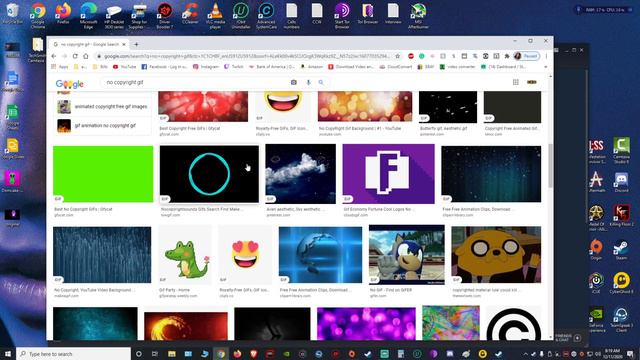Viewport: 640px width, 360px height.
Task: Open the CloudConvert bookmark
Action: tap(396, 67)
